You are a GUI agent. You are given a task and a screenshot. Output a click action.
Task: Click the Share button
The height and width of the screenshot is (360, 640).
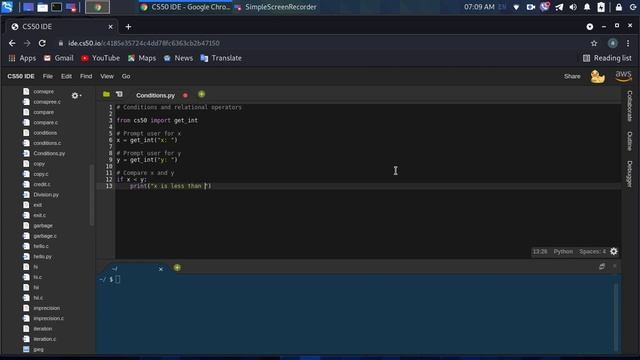click(572, 76)
